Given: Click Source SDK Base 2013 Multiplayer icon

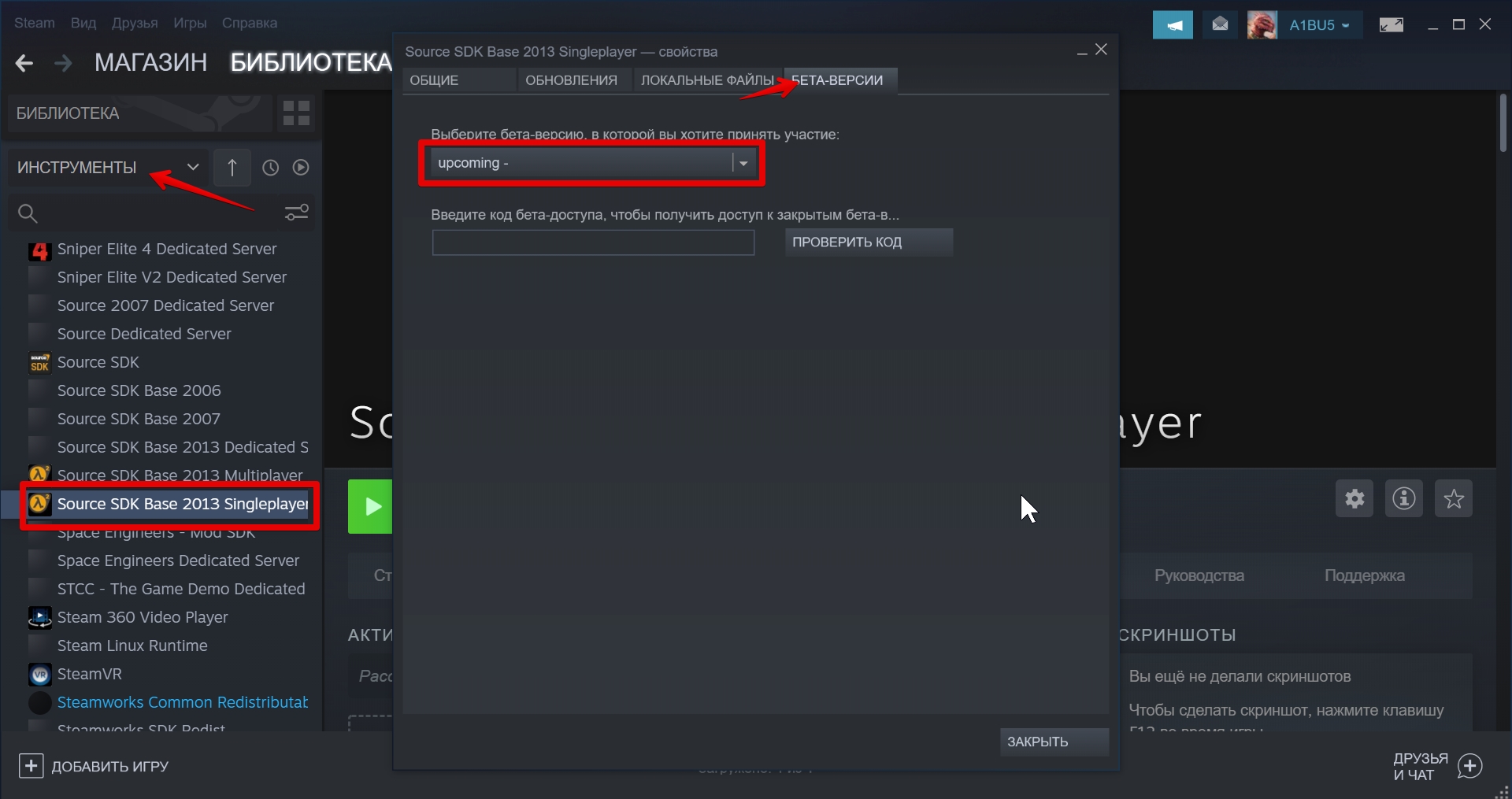Looking at the screenshot, I should (39, 474).
